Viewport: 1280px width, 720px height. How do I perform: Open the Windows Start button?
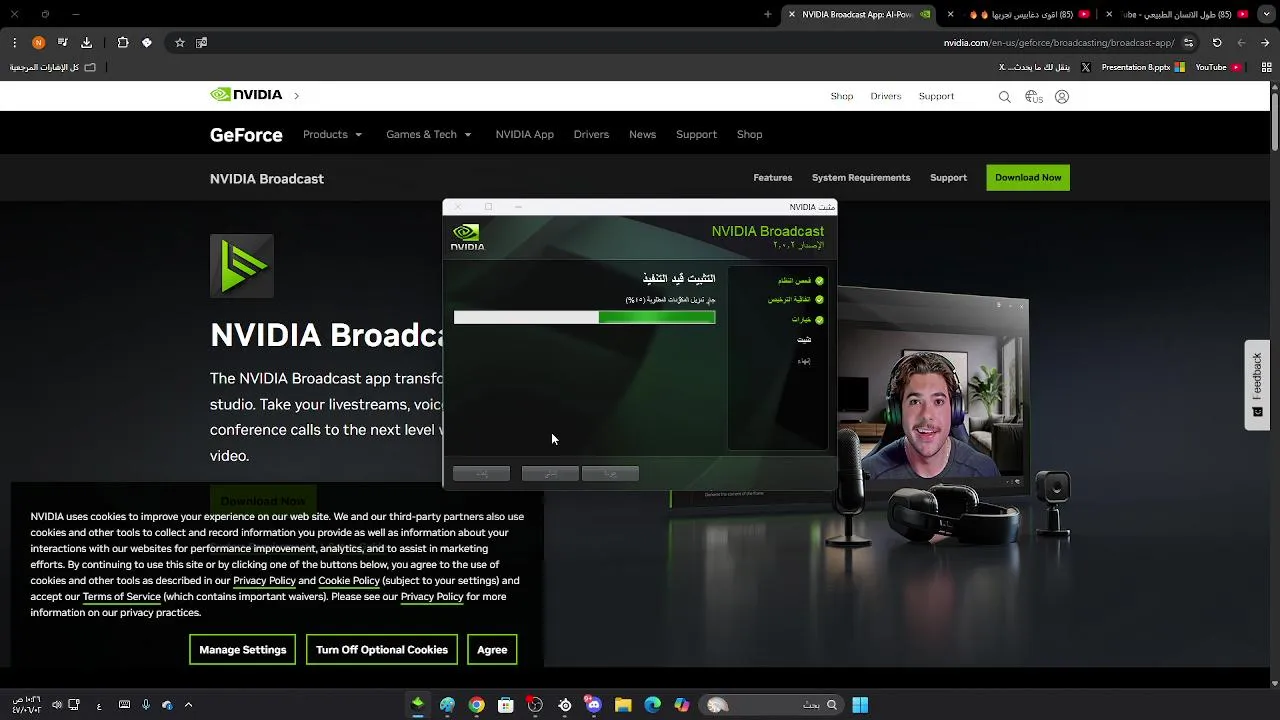click(x=860, y=705)
